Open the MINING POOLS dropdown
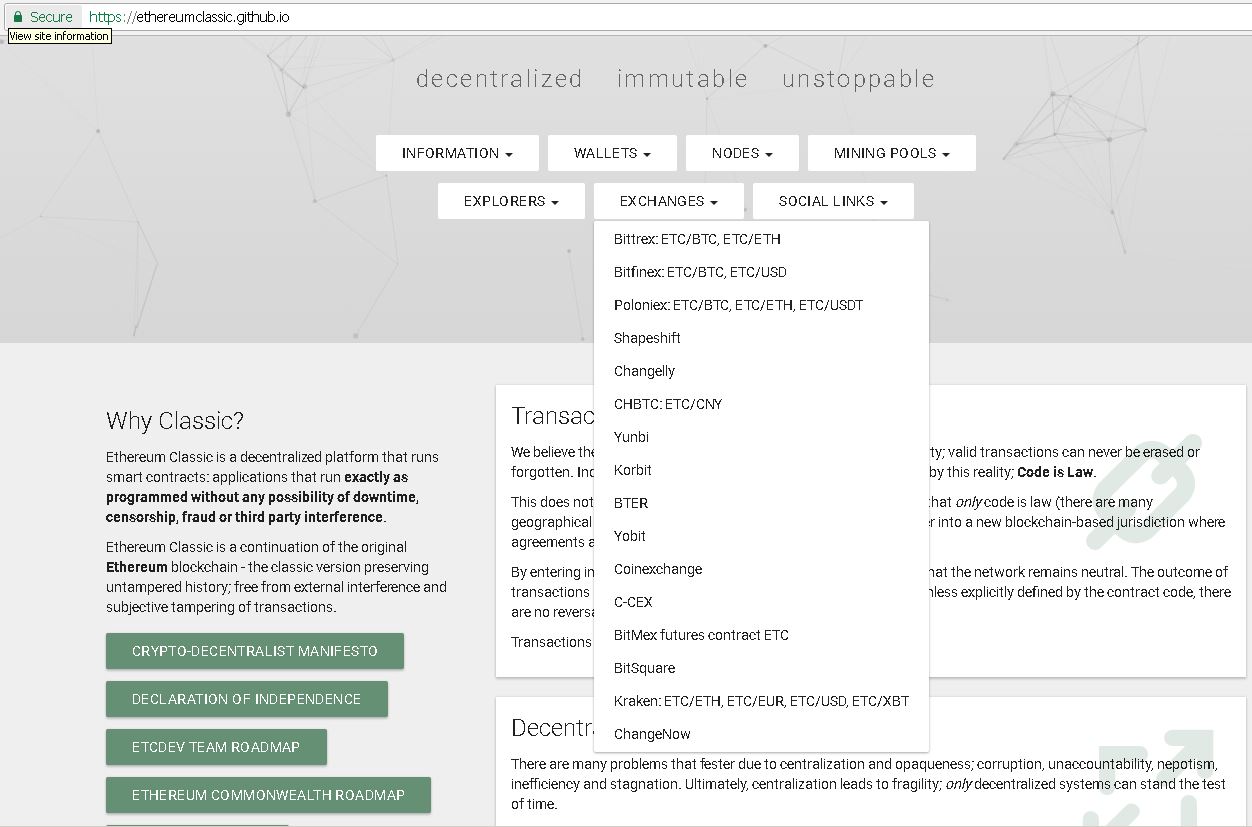Viewport: 1252px width, 827px height. 891,153
